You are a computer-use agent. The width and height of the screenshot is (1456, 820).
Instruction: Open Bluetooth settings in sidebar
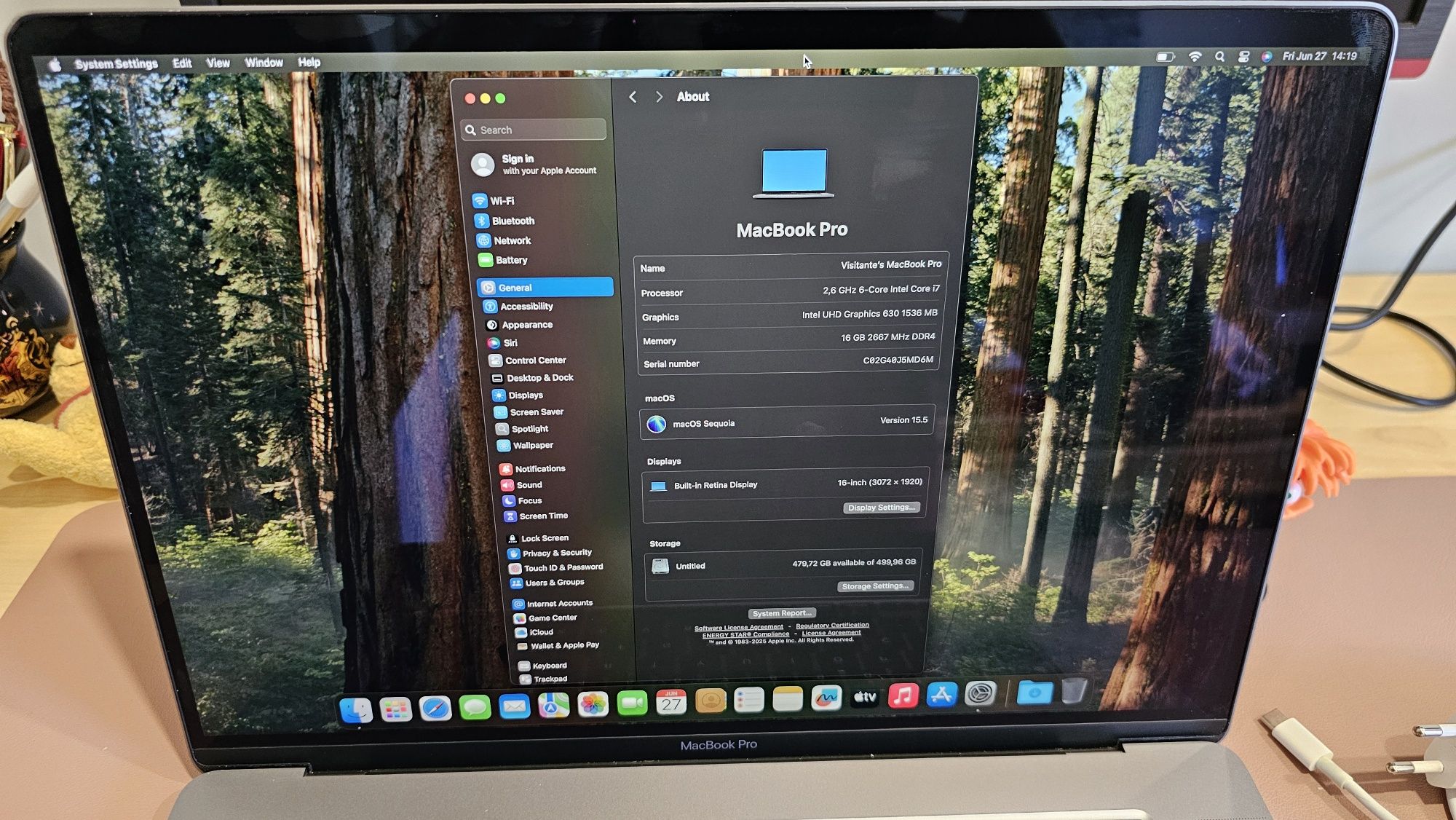point(505,221)
